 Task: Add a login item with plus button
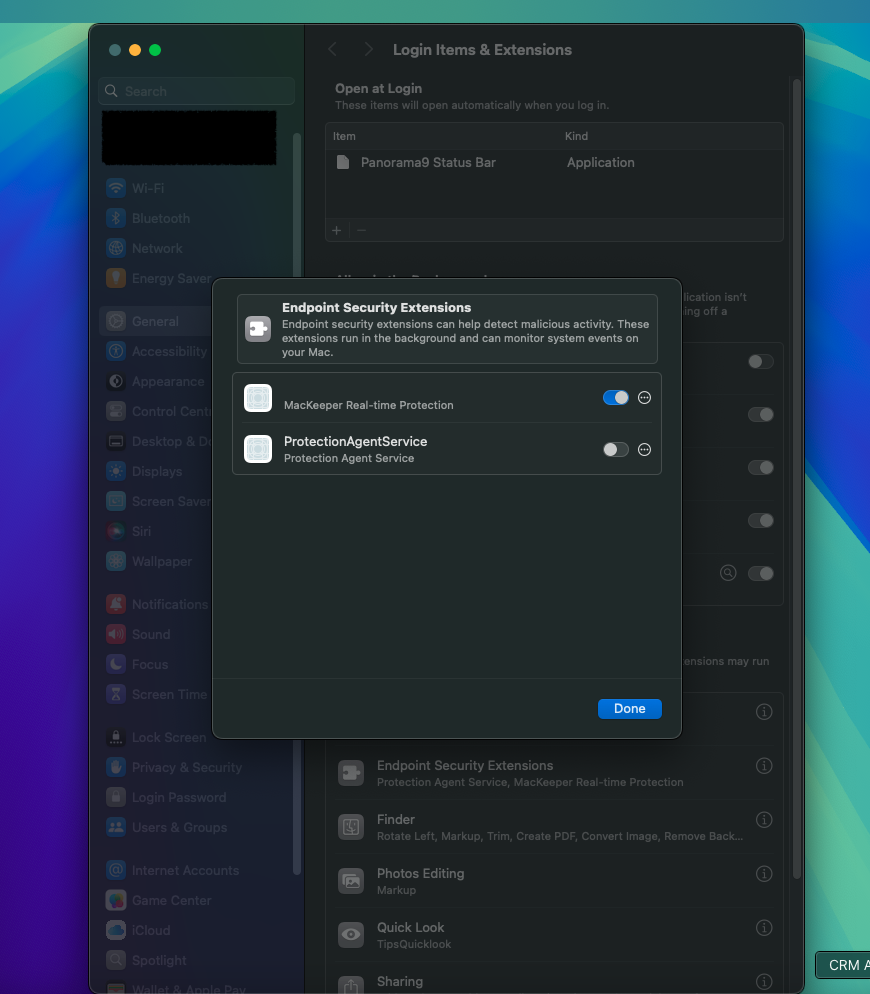pyautogui.click(x=337, y=231)
